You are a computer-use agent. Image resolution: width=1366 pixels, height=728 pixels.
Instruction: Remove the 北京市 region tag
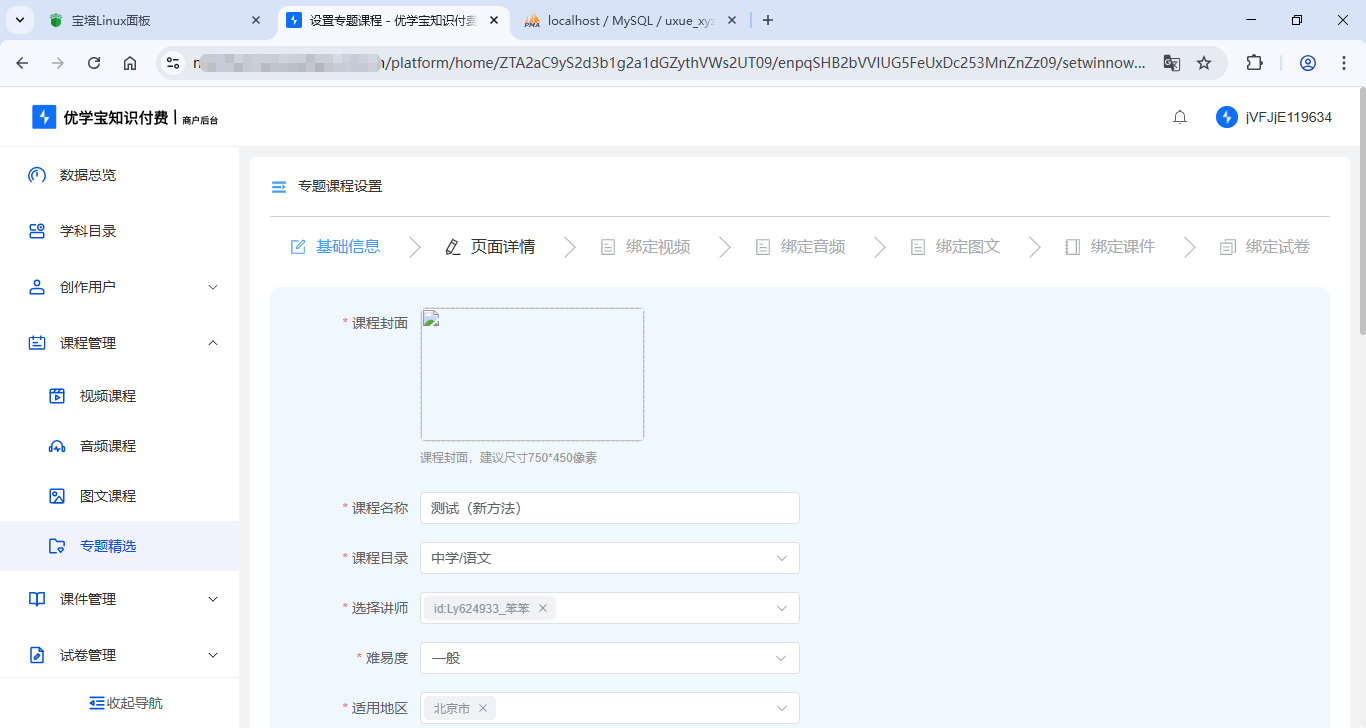[x=483, y=707]
